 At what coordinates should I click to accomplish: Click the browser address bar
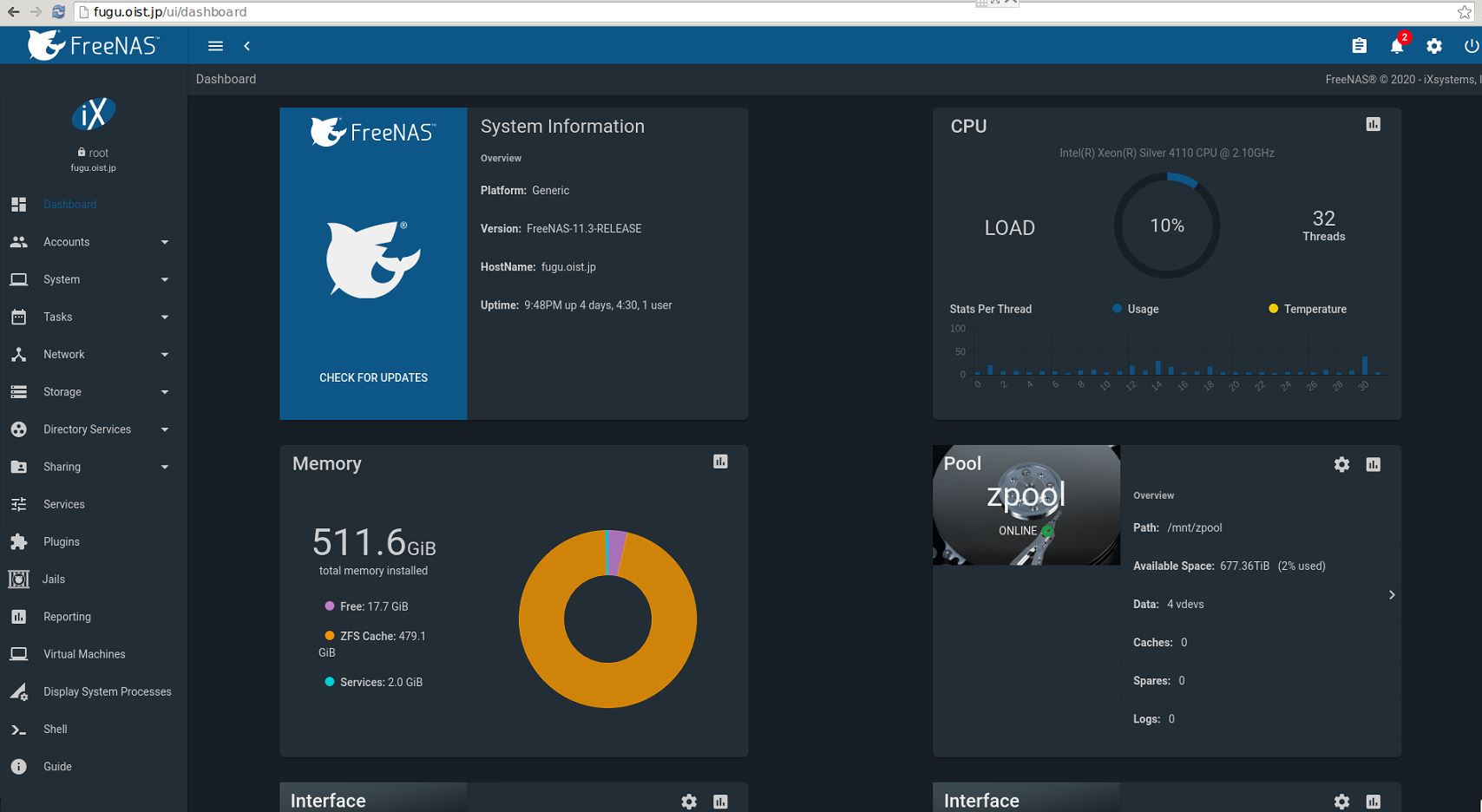pyautogui.click(x=521, y=12)
